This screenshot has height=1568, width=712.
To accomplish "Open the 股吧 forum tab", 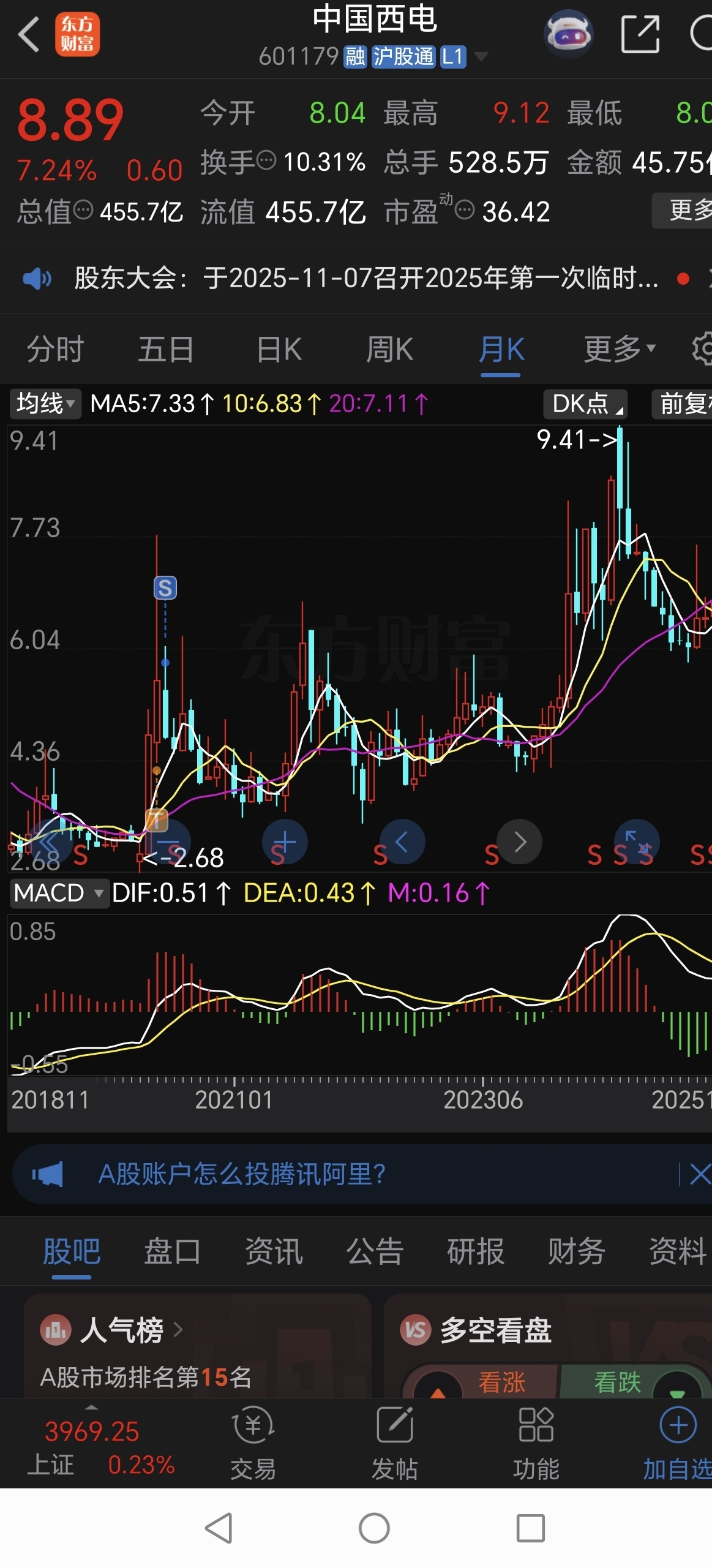I will pos(72,1251).
